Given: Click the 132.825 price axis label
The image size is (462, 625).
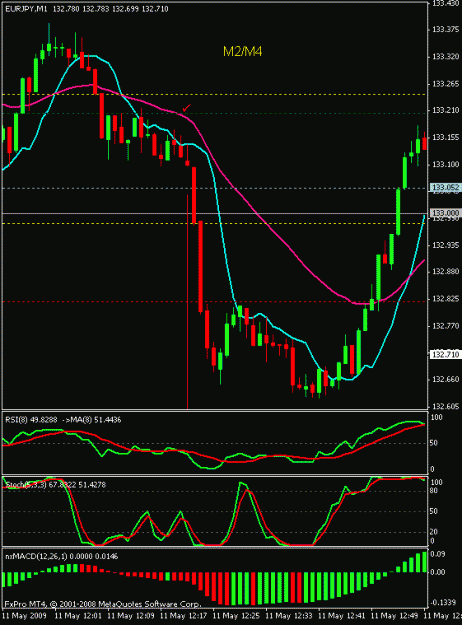Looking at the screenshot, I should point(446,299).
